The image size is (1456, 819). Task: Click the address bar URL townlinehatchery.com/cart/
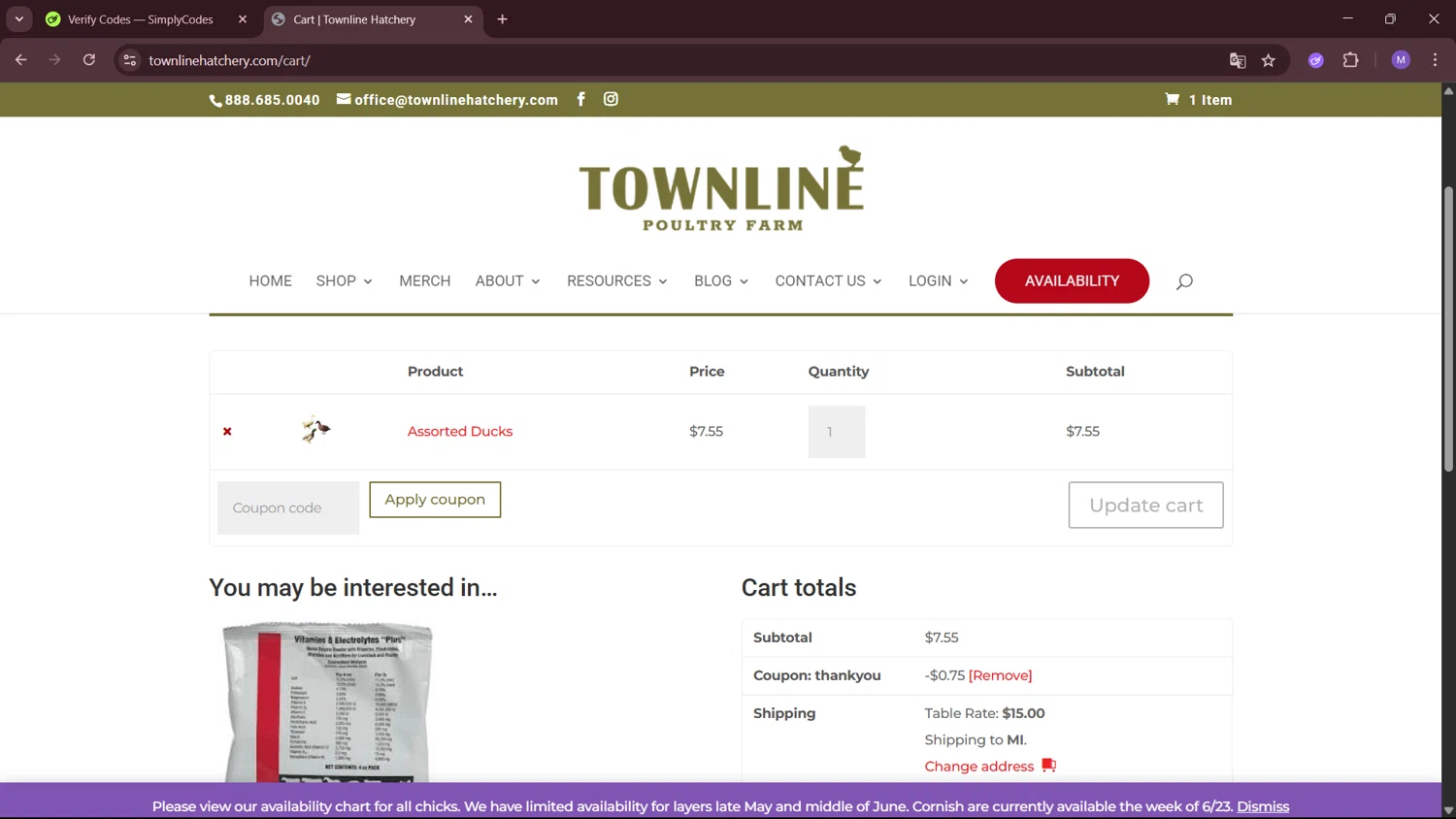tap(229, 60)
